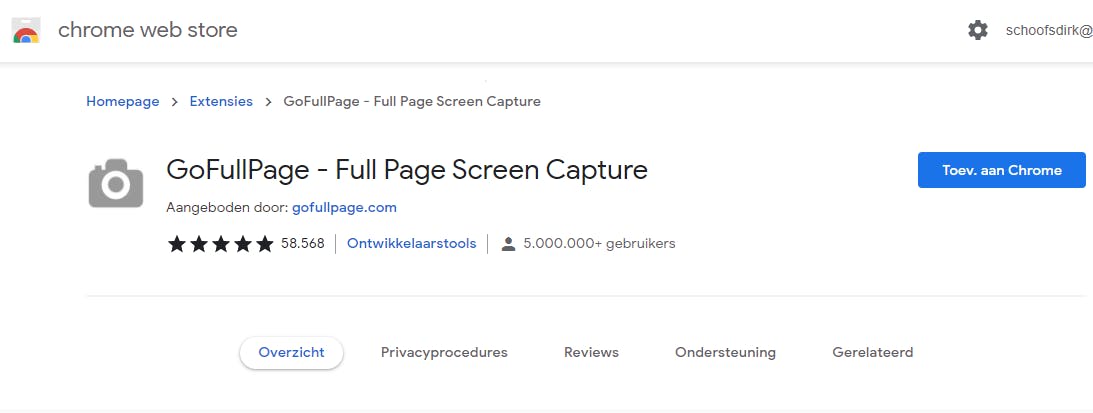Open the Extensies breadcrumb link
The width and height of the screenshot is (1093, 413).
[x=221, y=101]
